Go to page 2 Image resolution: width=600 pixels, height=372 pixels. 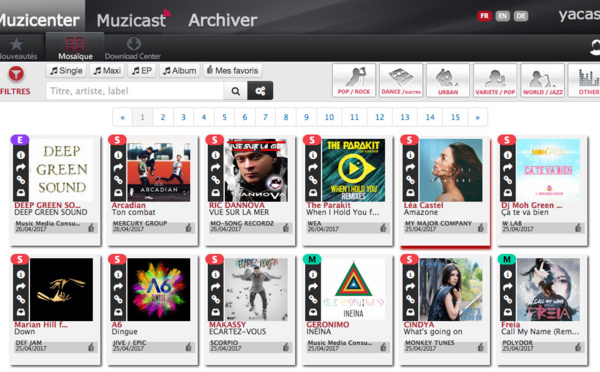coord(163,117)
